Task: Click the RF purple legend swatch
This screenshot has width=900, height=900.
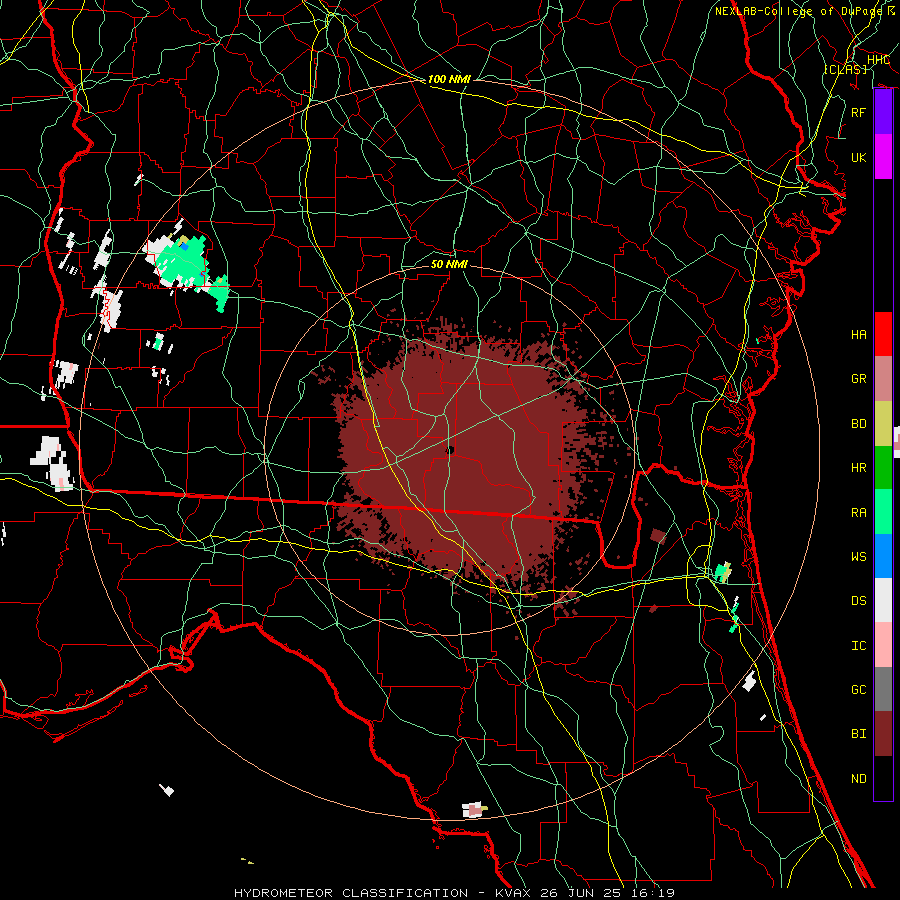Action: (x=883, y=112)
